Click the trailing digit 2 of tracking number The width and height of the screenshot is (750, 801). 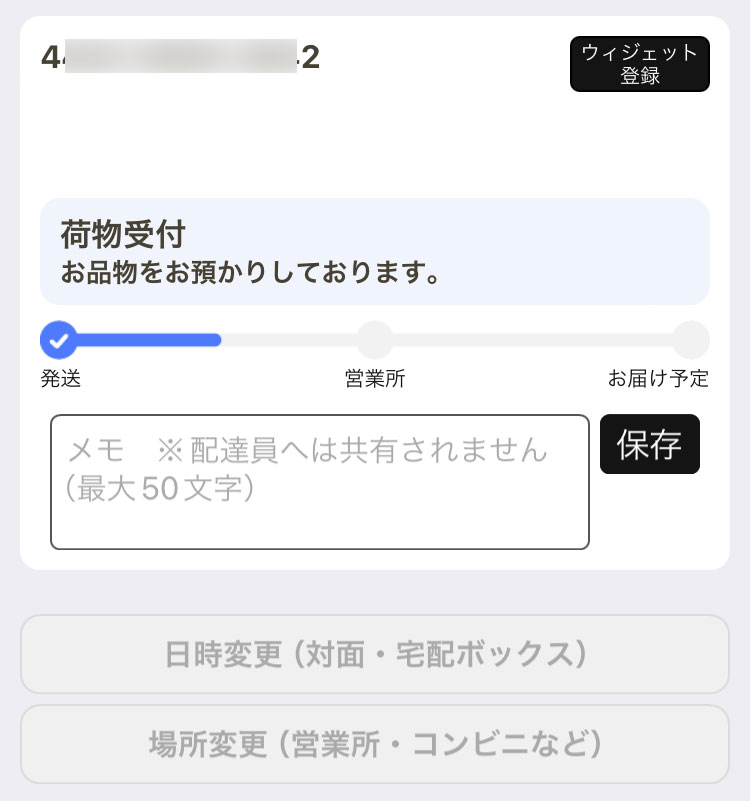311,57
